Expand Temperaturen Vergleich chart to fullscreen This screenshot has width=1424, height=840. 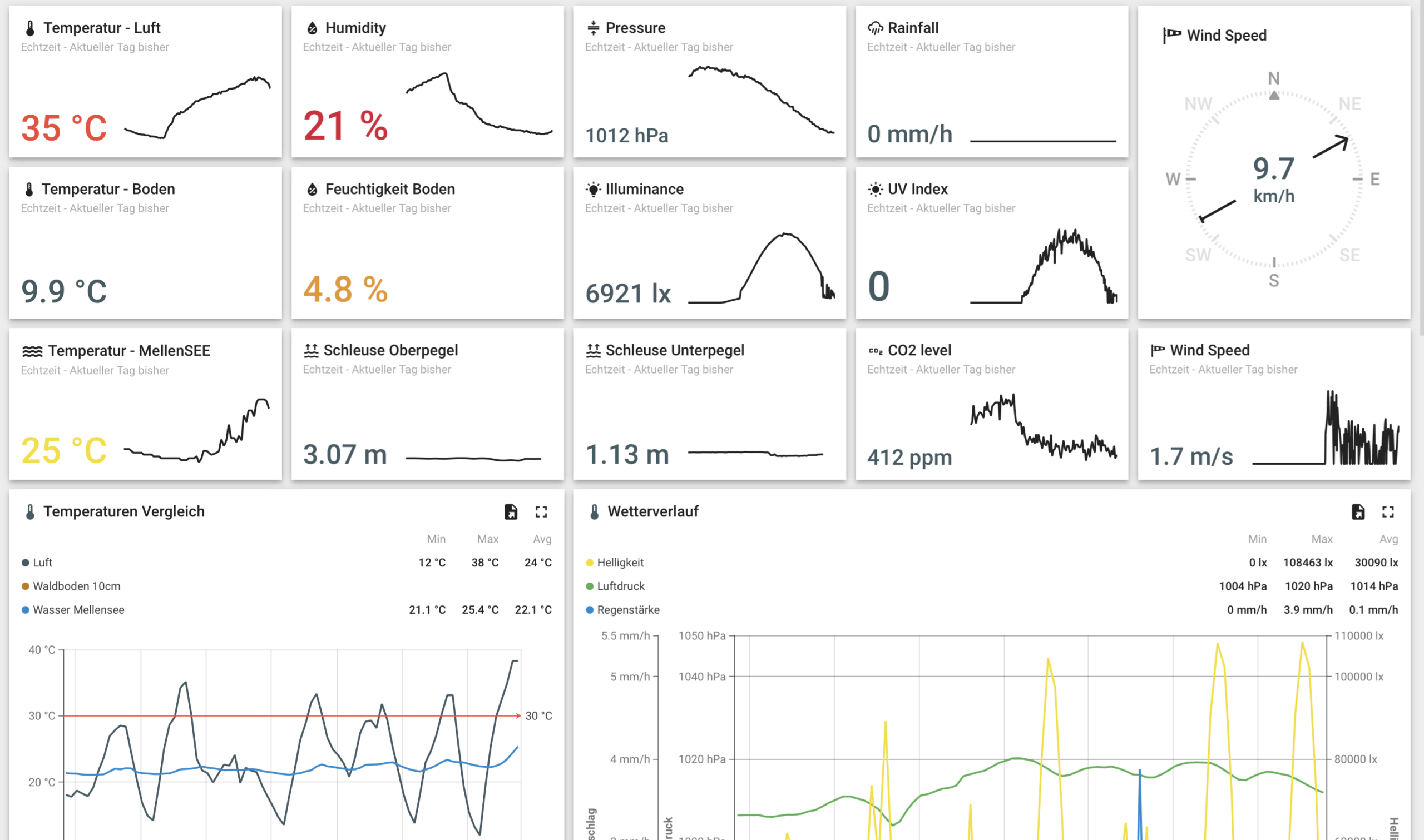point(541,511)
